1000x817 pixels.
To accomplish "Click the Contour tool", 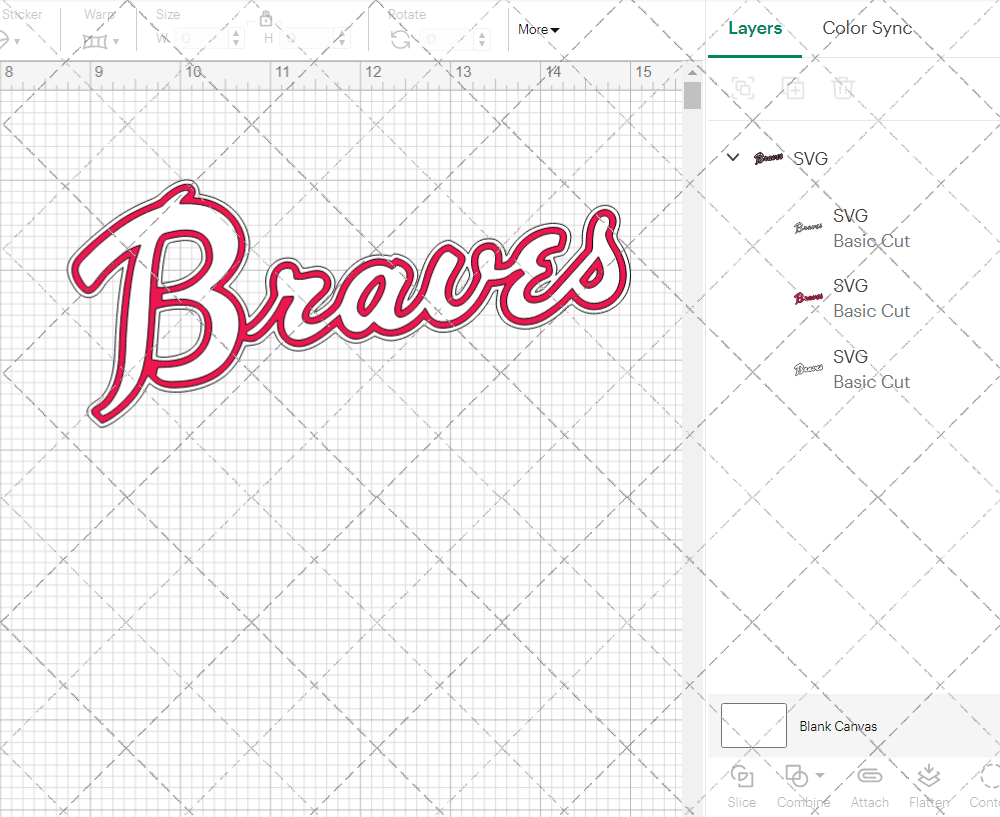I will coord(985,786).
